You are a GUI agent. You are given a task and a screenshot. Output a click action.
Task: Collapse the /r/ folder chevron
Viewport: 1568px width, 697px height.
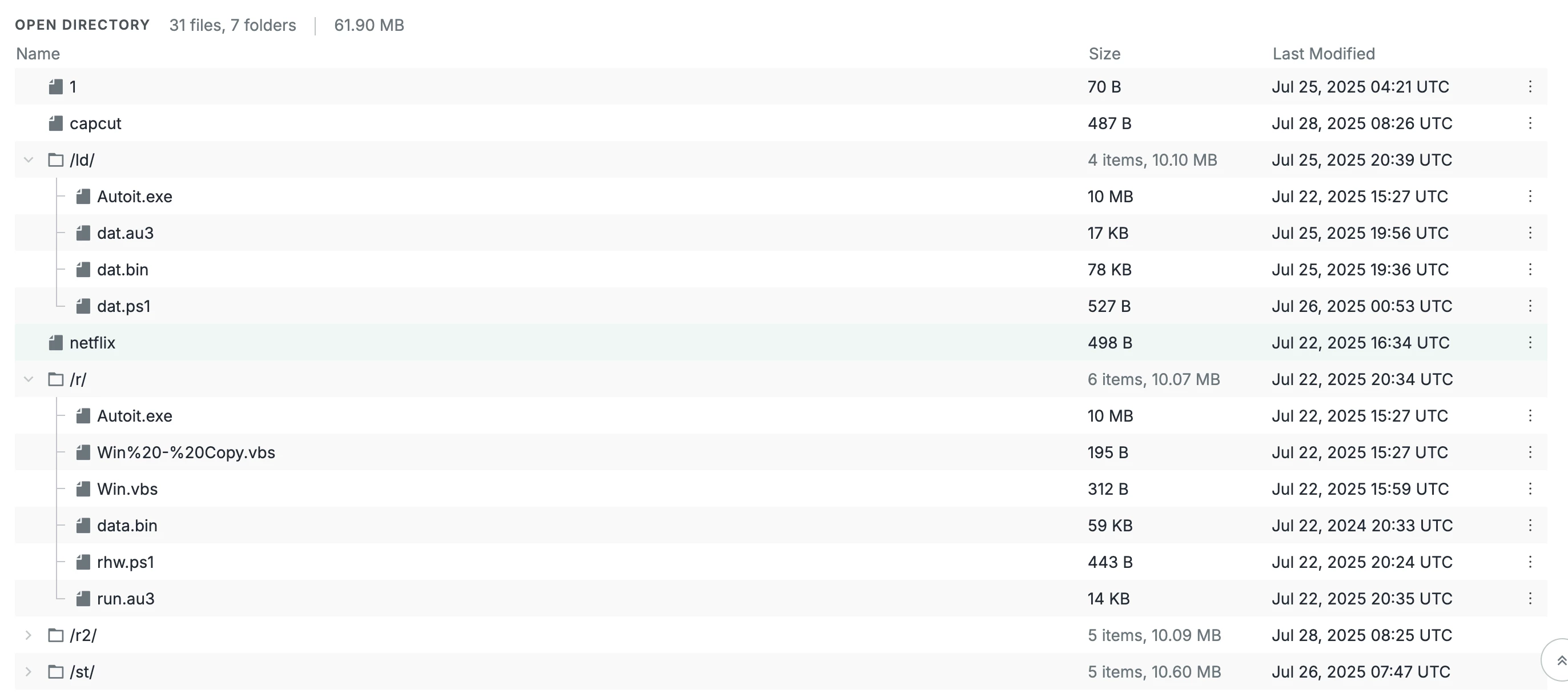click(x=28, y=379)
